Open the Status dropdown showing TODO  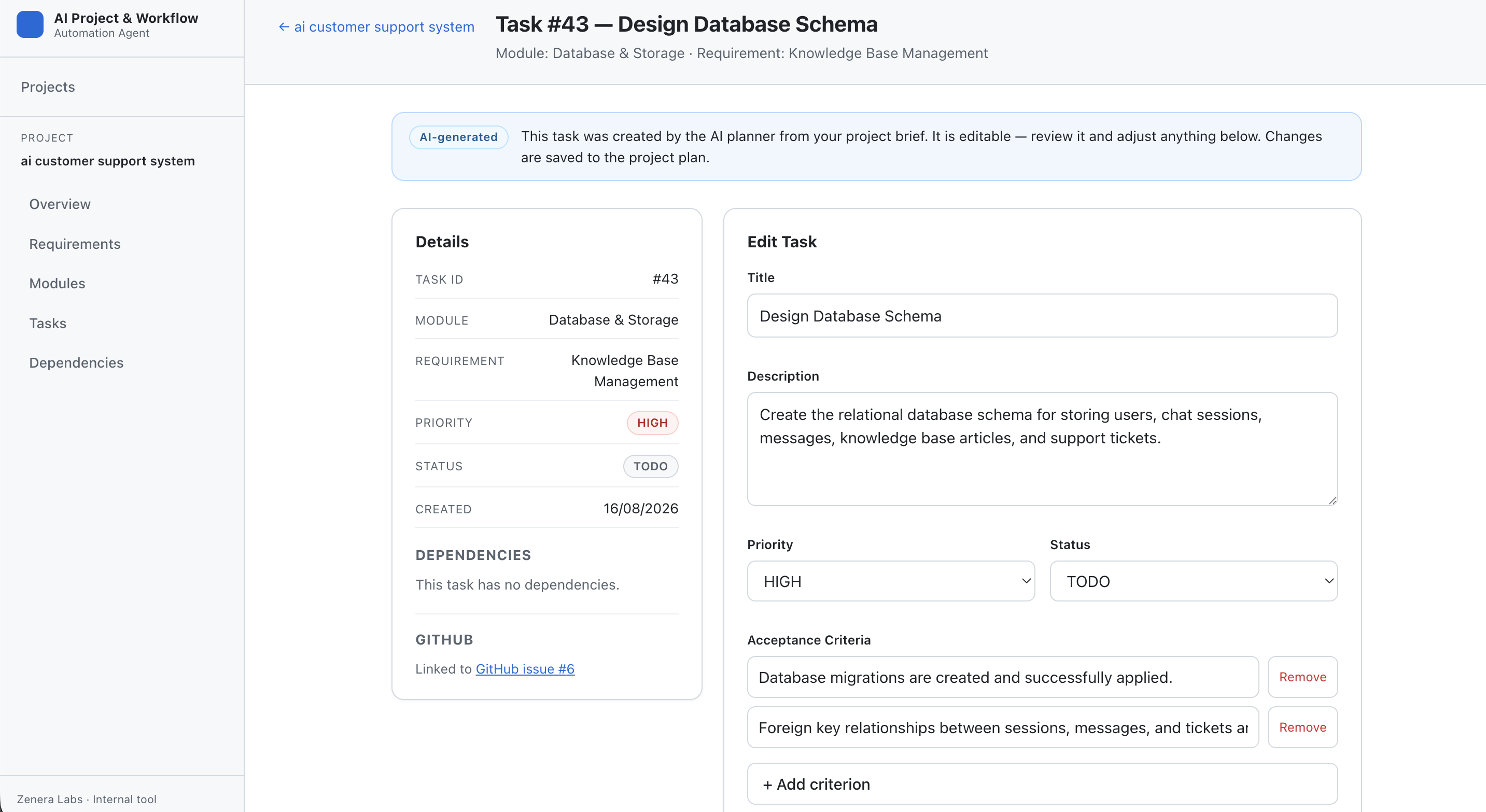pyautogui.click(x=1193, y=581)
